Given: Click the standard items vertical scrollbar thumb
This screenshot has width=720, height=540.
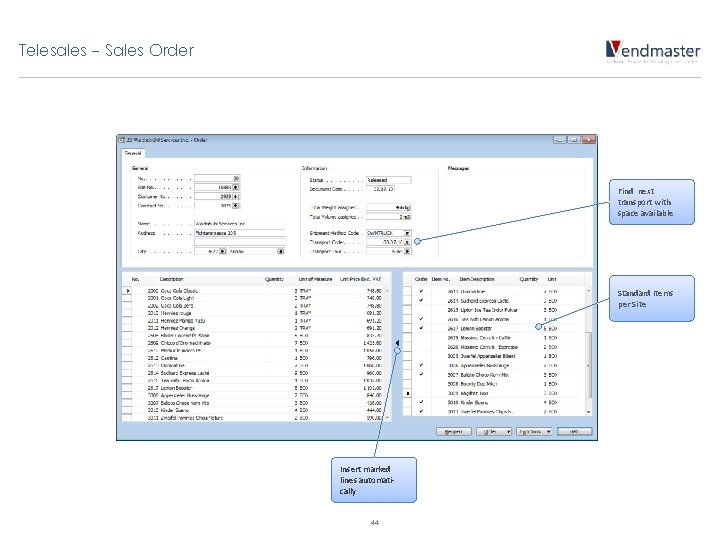Looking at the screenshot, I should tap(589, 365).
